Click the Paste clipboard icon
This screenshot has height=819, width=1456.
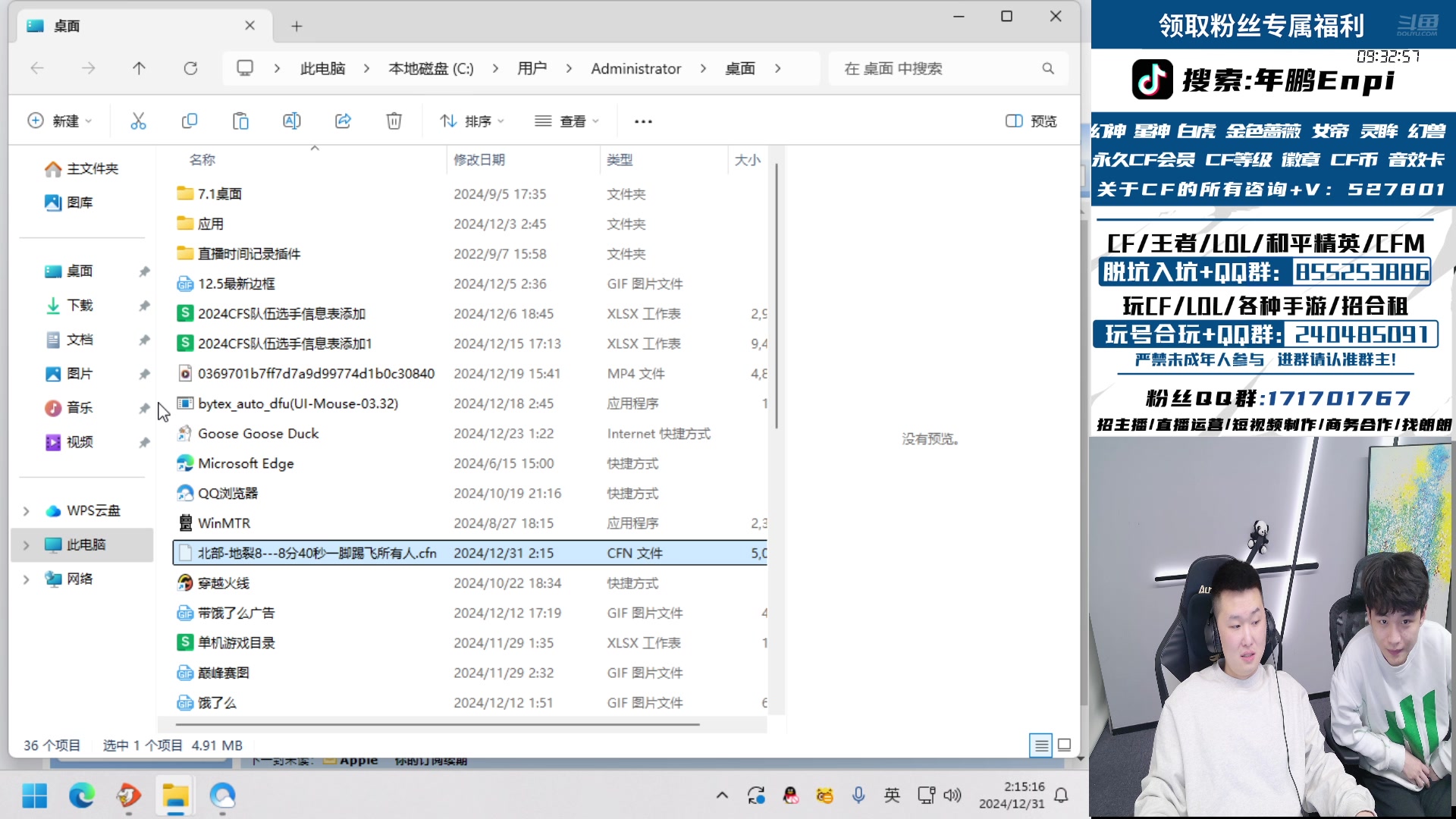240,121
